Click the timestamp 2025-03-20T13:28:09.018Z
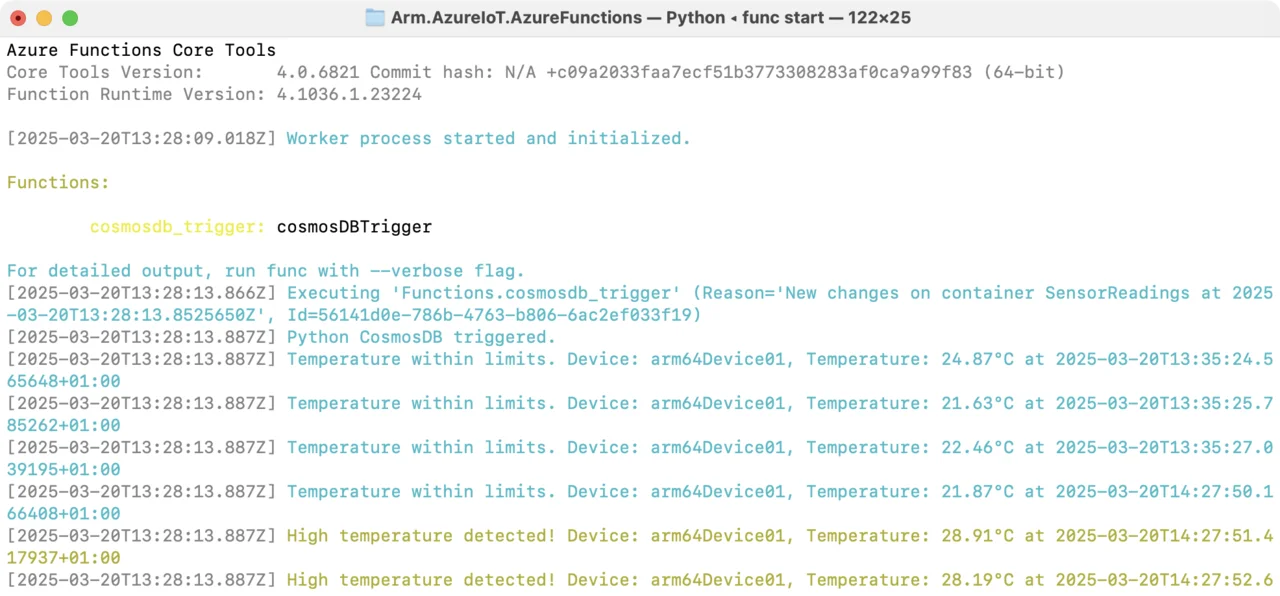1280x596 pixels. tap(141, 138)
